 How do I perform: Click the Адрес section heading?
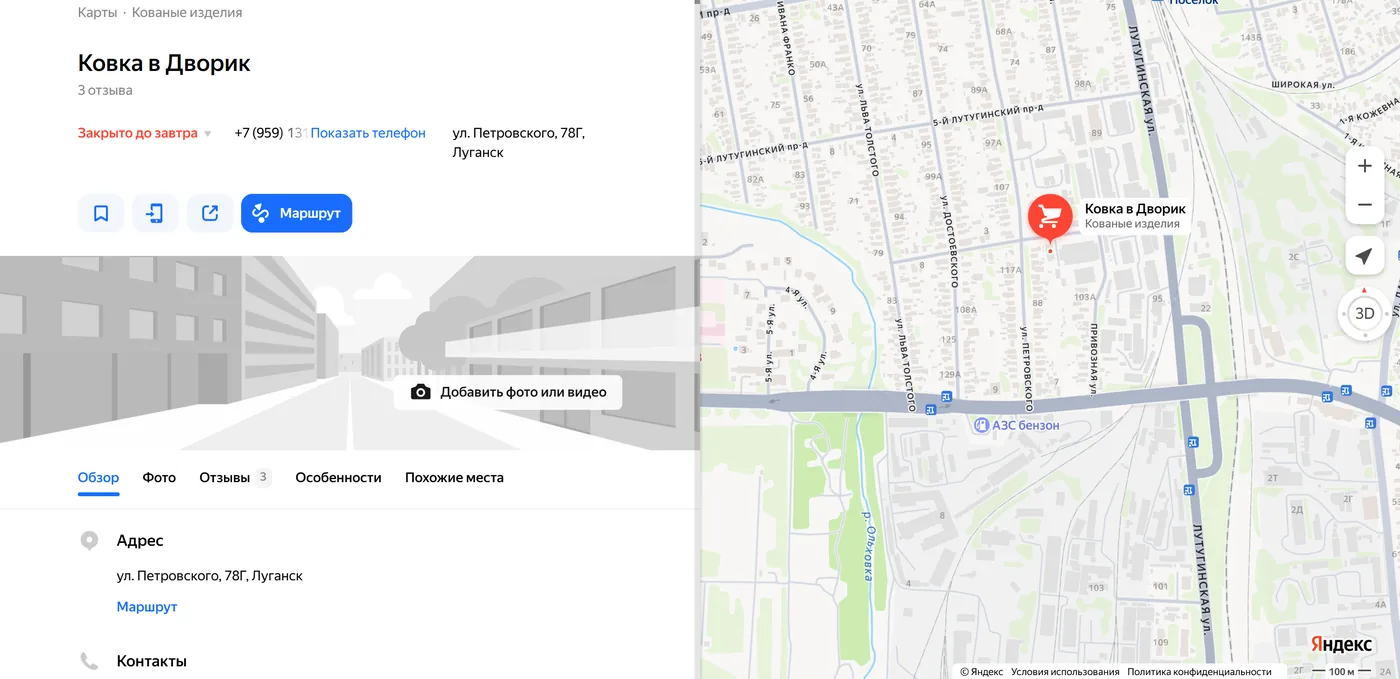tap(140, 541)
